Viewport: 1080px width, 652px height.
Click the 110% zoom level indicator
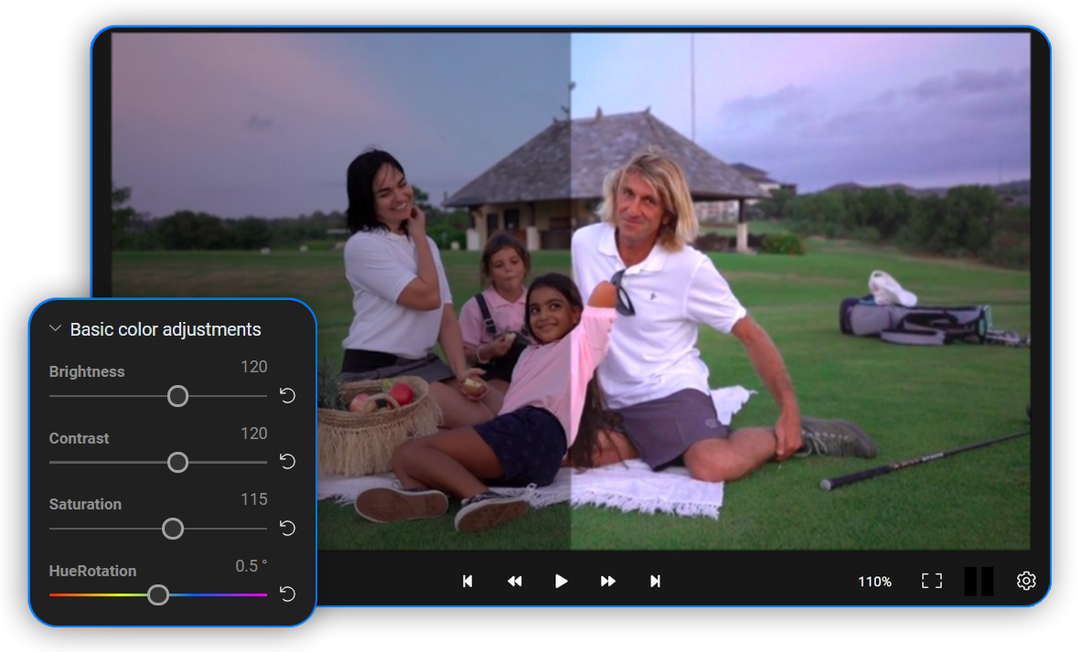(x=874, y=580)
